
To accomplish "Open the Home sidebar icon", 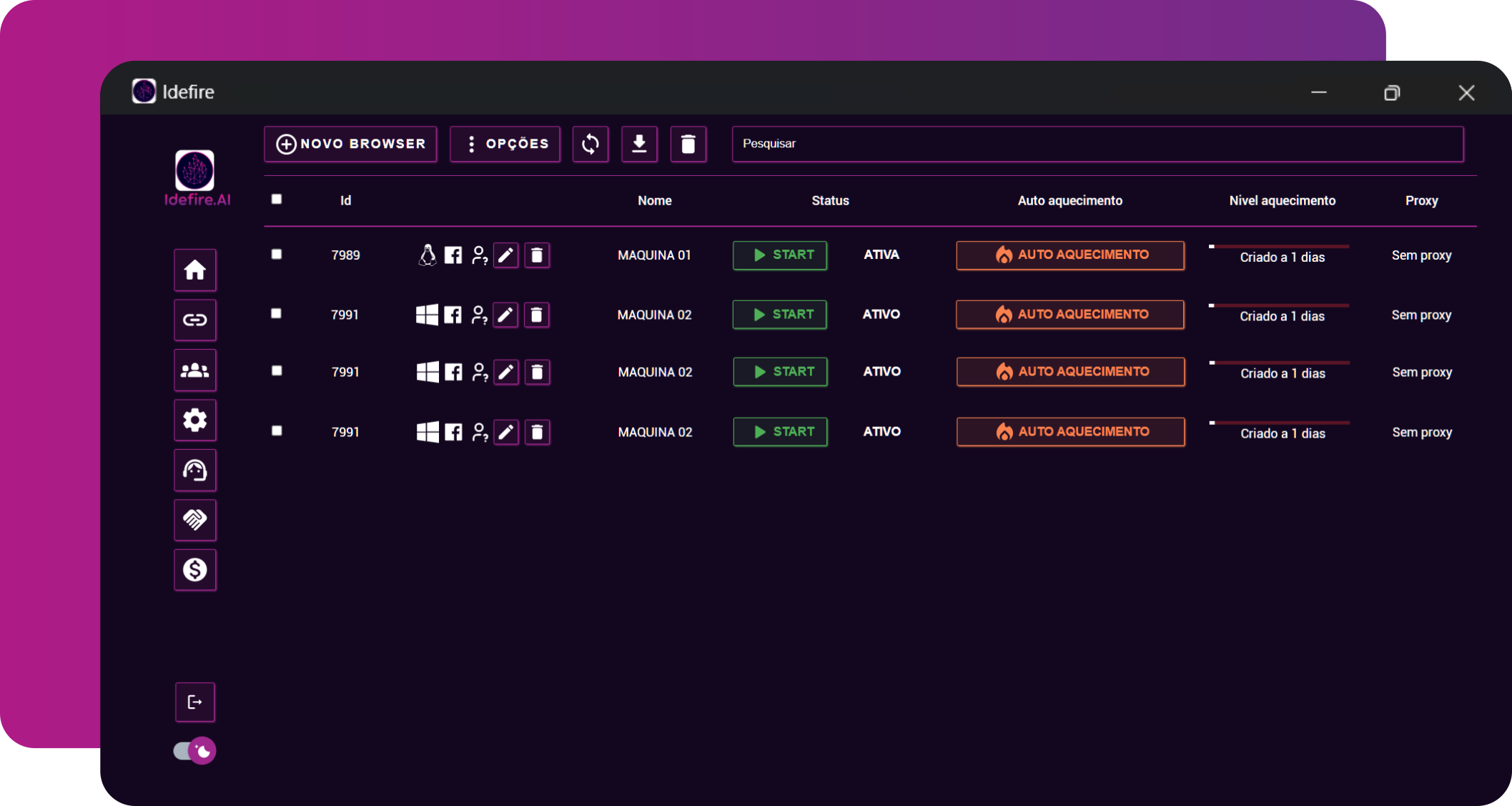I will [195, 270].
